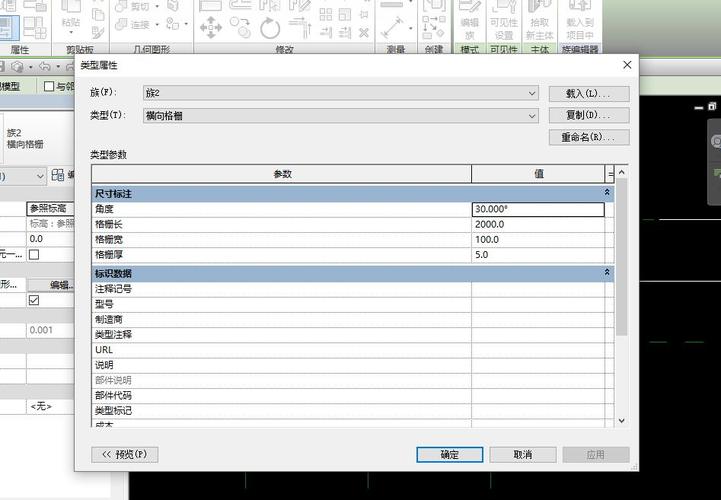This screenshot has height=500, width=721.
Task: Click the 参照标高 field in Properties palette
Action: (x=51, y=209)
